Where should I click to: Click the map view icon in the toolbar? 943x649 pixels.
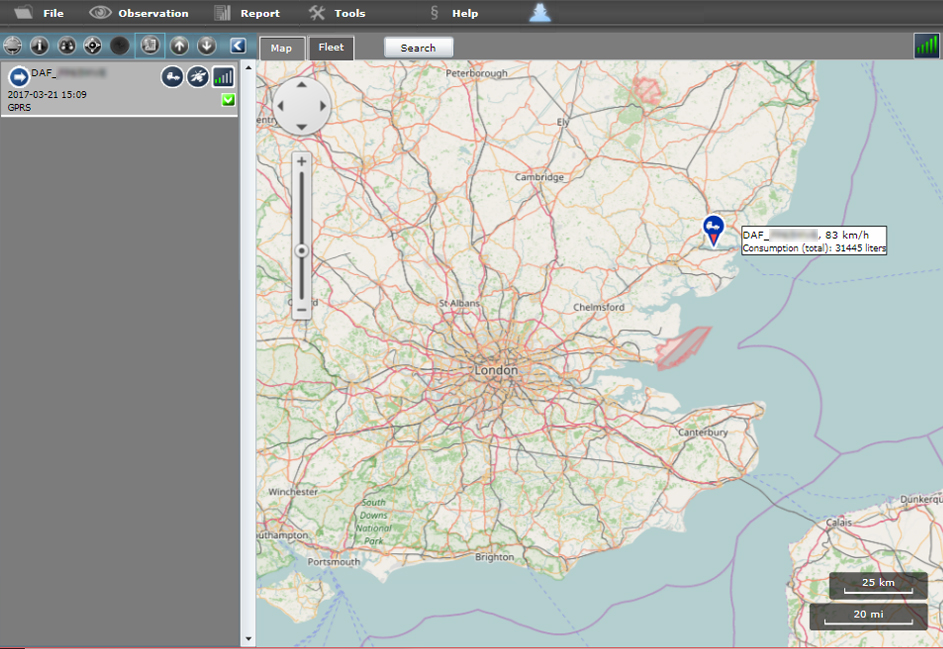(149, 46)
